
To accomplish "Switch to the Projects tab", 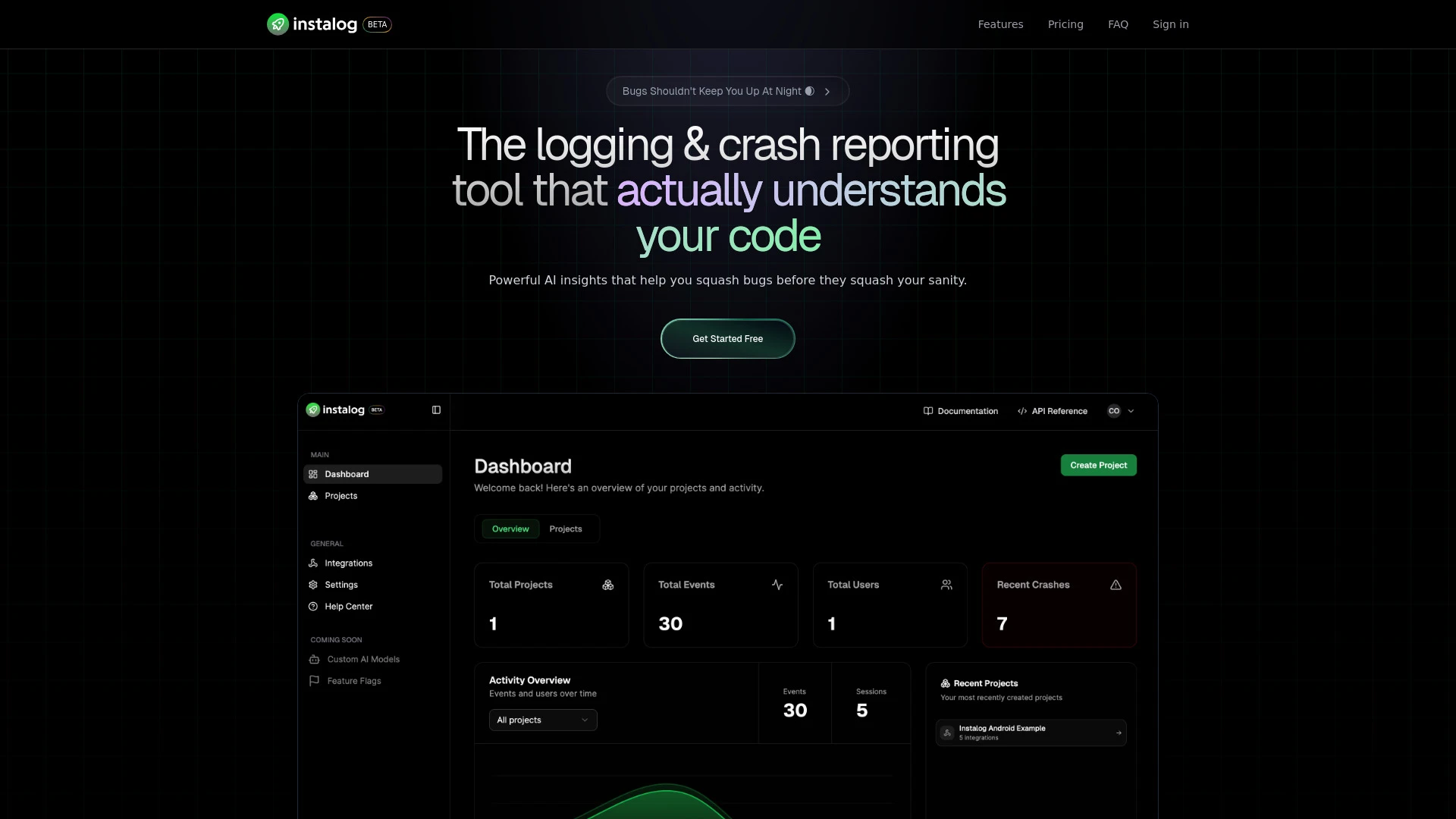I will pos(566,529).
